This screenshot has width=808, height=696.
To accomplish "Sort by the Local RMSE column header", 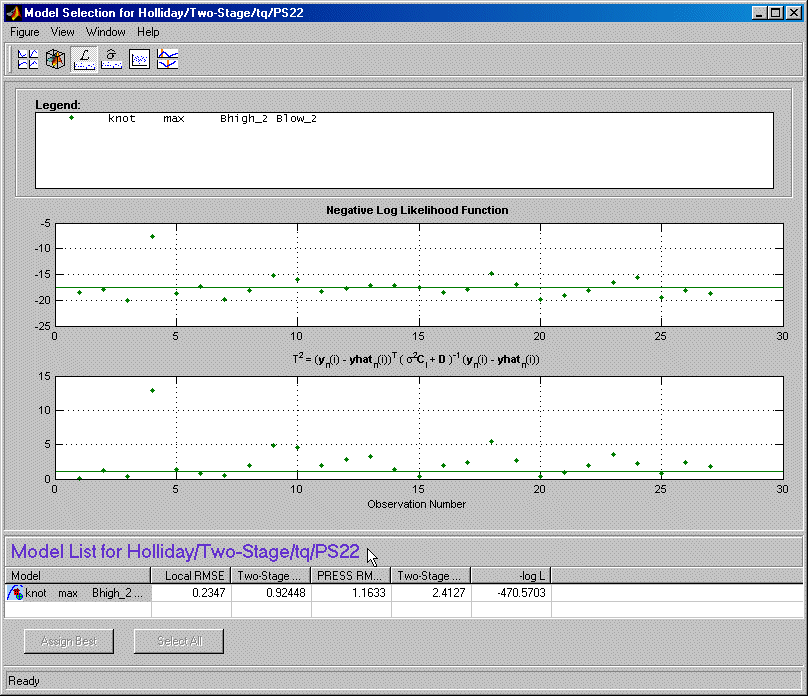I will point(191,575).
